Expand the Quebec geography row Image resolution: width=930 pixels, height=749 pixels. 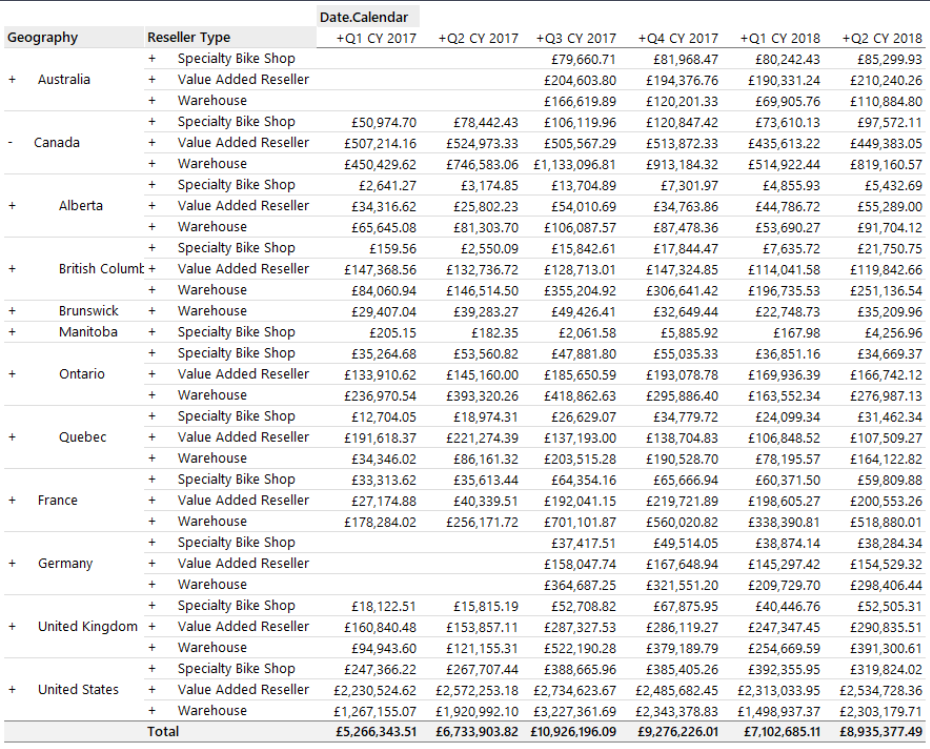(10, 436)
